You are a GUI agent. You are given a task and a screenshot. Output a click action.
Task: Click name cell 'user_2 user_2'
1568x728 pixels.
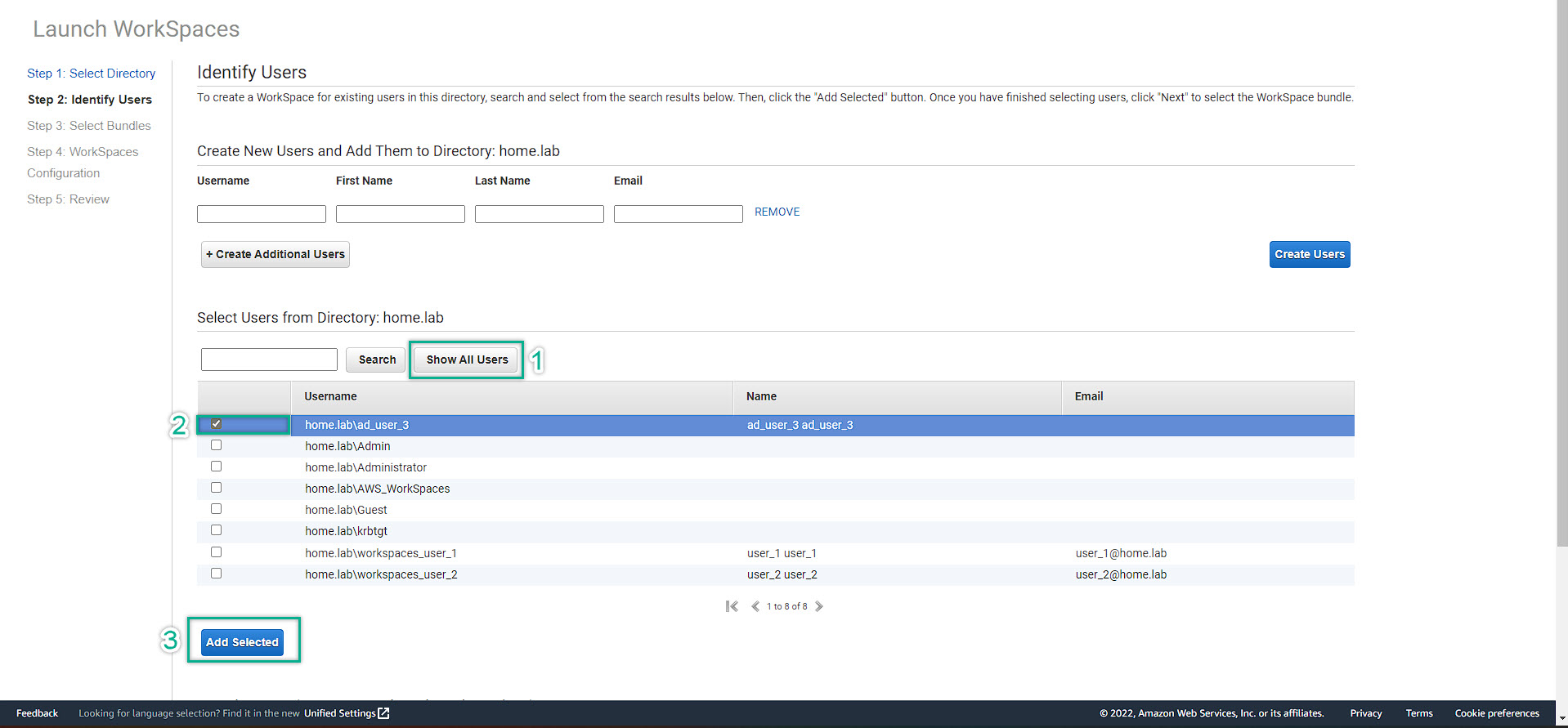coord(782,574)
